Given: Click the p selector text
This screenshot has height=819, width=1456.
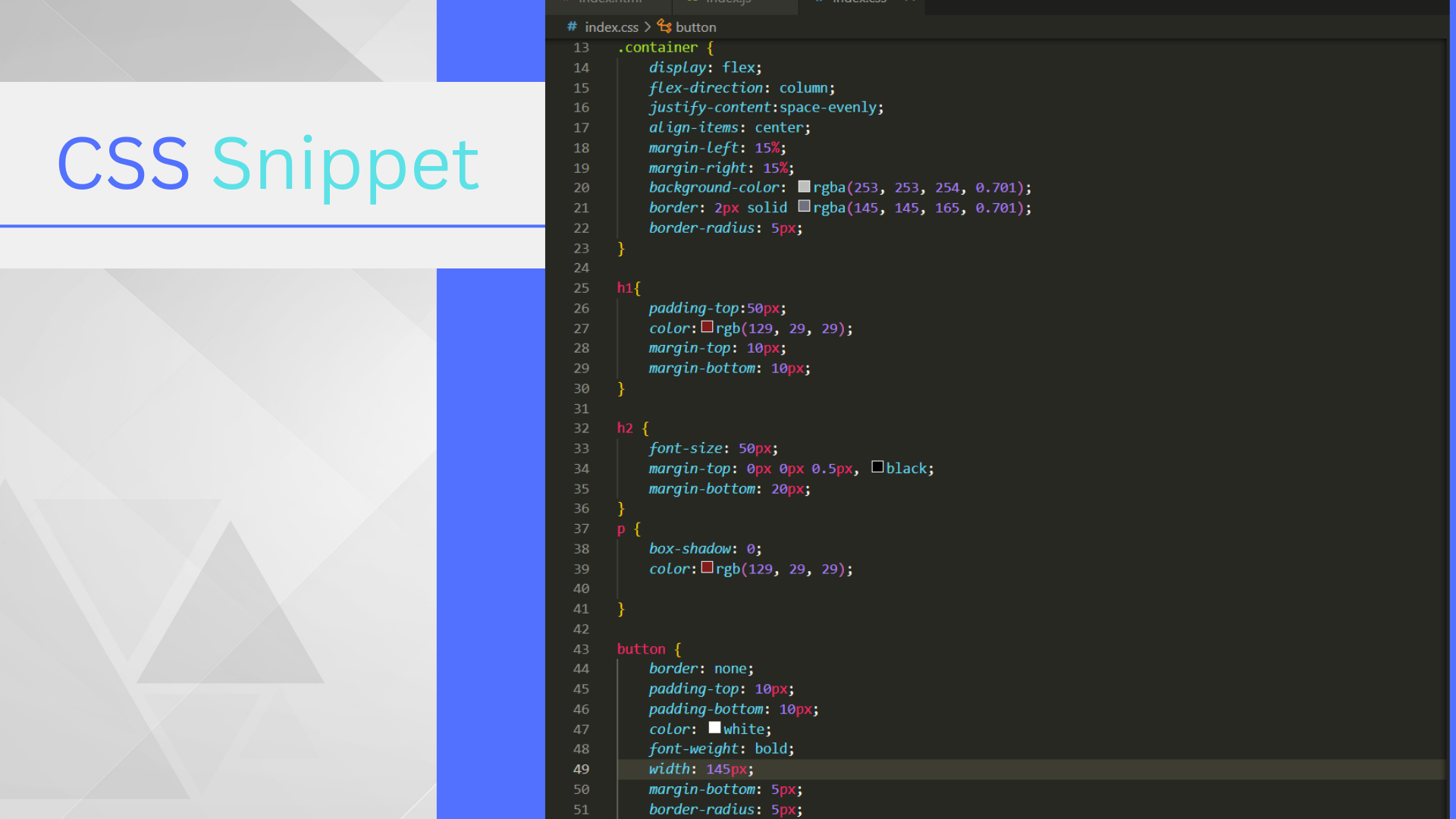Looking at the screenshot, I should (x=621, y=529).
